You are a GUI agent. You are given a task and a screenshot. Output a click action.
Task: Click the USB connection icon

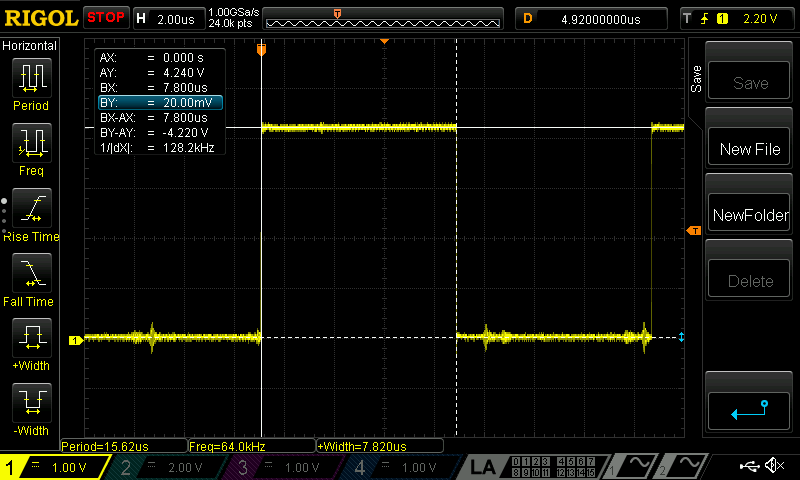click(748, 466)
